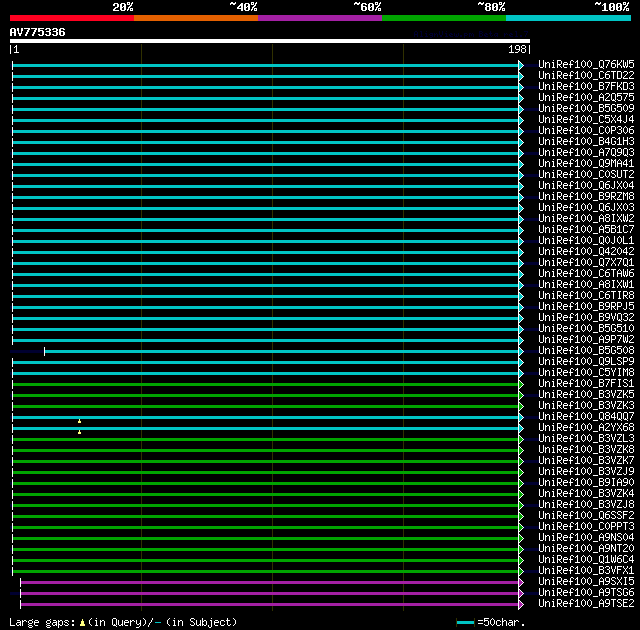Click the AV775336 query name
The image size is (640, 630).
[38, 32]
